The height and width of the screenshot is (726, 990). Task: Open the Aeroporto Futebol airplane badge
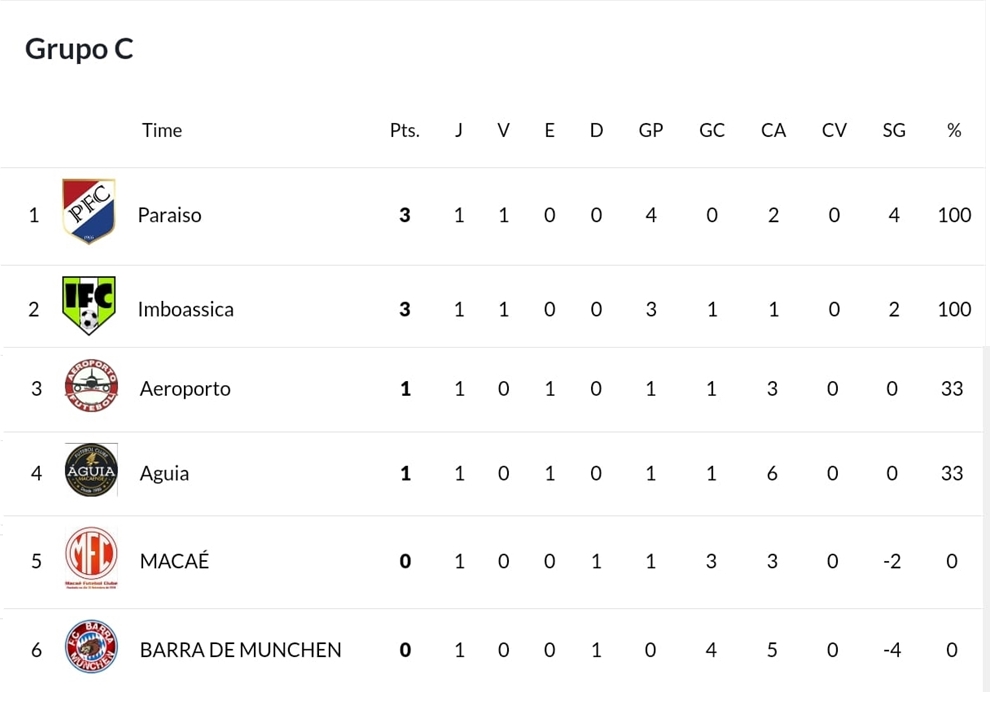(x=92, y=386)
